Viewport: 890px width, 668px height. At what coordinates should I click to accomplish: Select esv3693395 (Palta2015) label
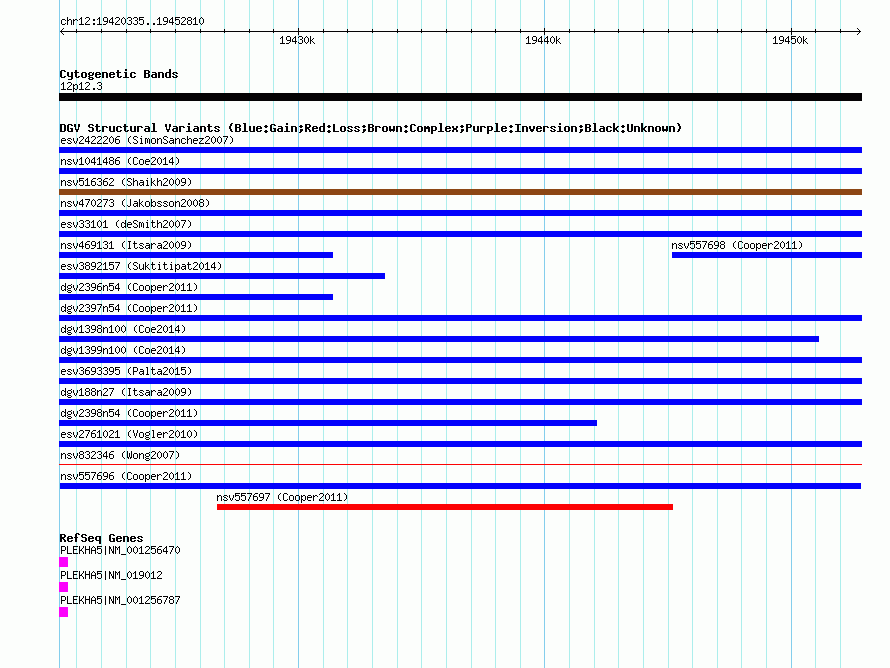pos(126,371)
